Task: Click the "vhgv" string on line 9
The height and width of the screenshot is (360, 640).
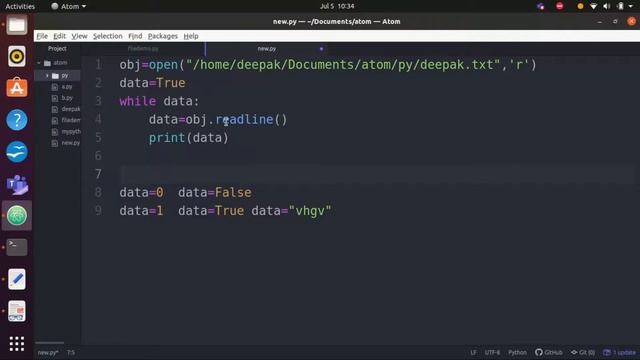Action: point(310,211)
